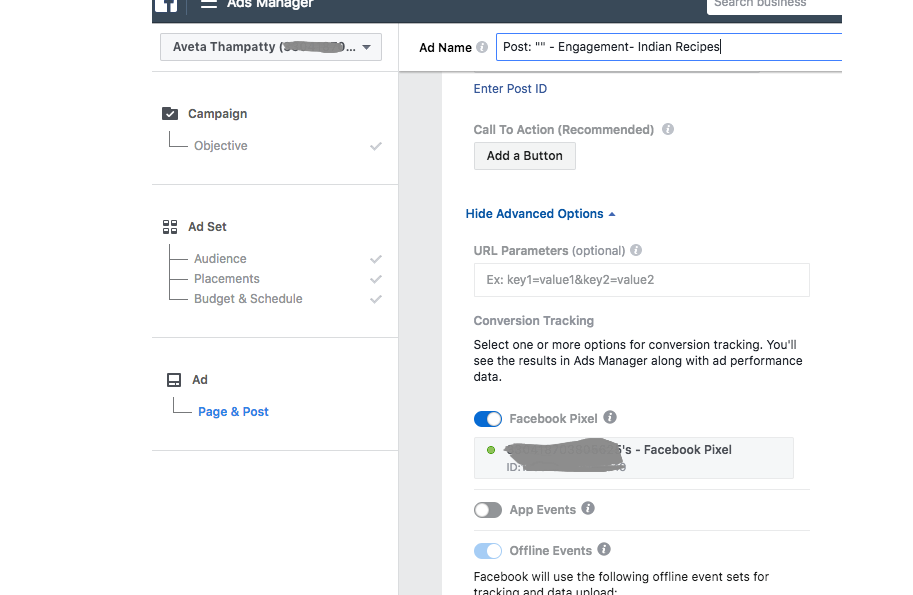Click the App Events label
The height and width of the screenshot is (595, 913).
(543, 510)
